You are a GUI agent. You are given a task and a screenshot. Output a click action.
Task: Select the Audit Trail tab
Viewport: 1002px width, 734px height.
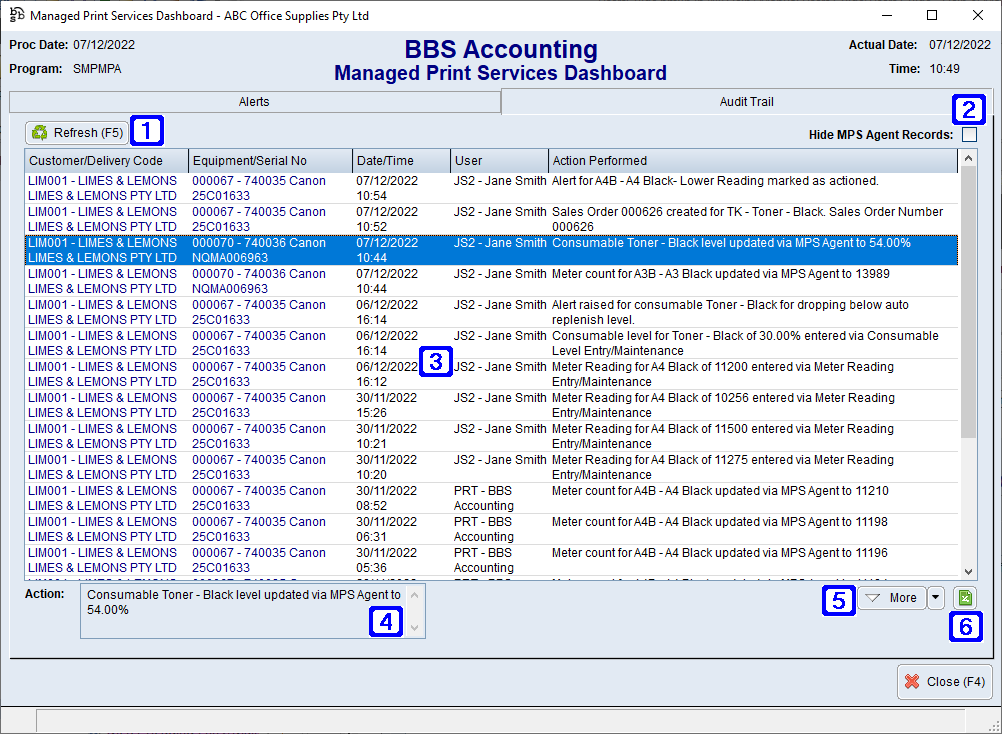point(746,101)
